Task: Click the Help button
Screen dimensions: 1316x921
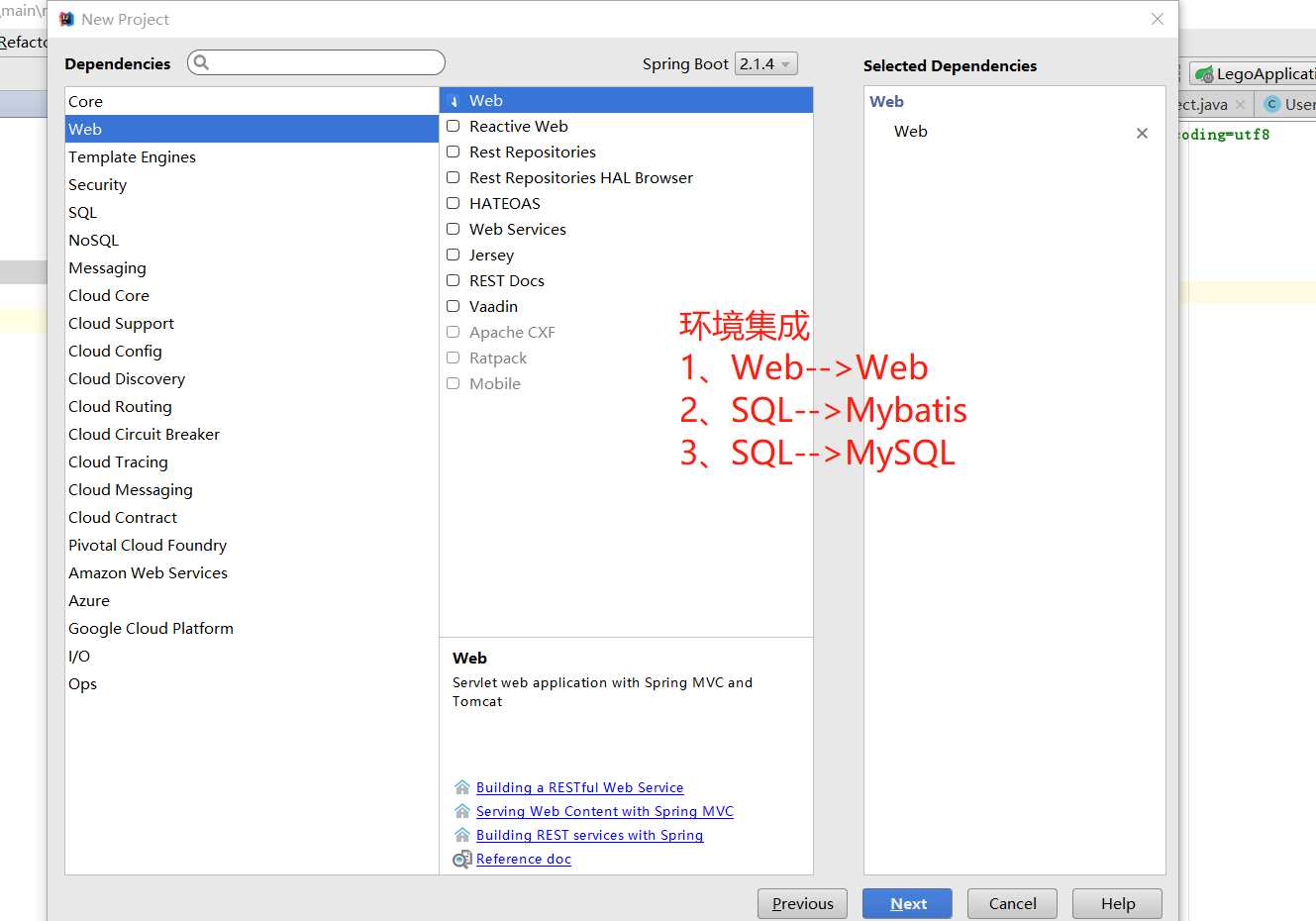Action: click(x=1118, y=903)
